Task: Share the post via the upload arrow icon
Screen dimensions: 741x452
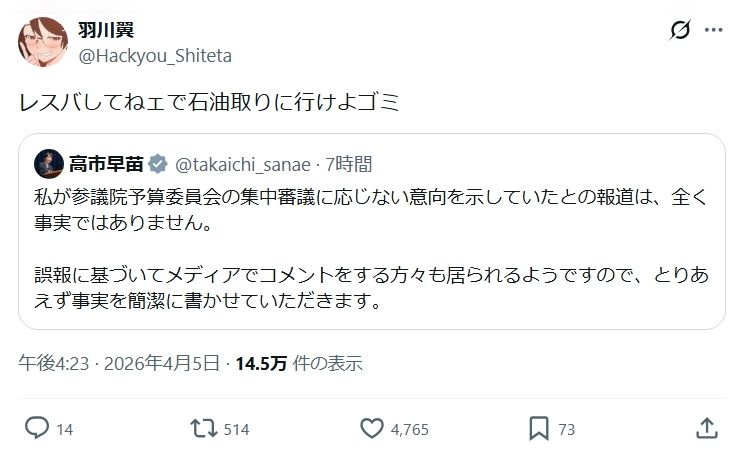Action: (707, 429)
